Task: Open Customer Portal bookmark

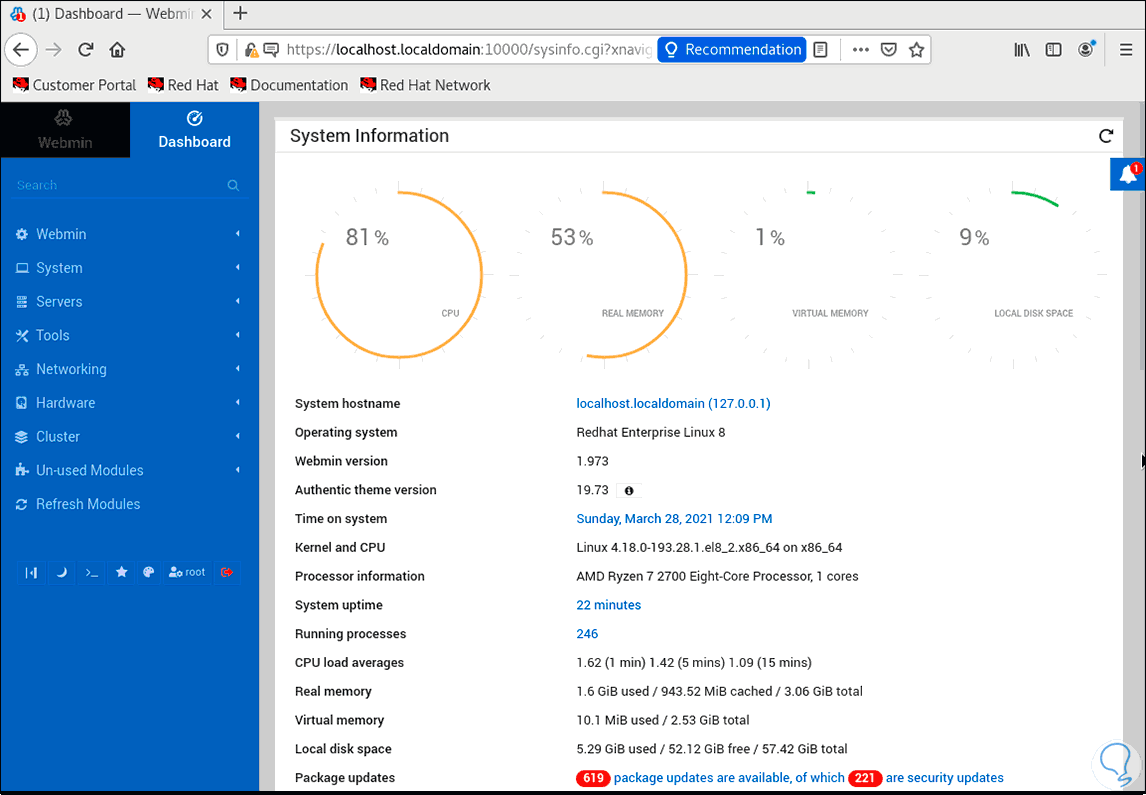Action: pos(75,85)
